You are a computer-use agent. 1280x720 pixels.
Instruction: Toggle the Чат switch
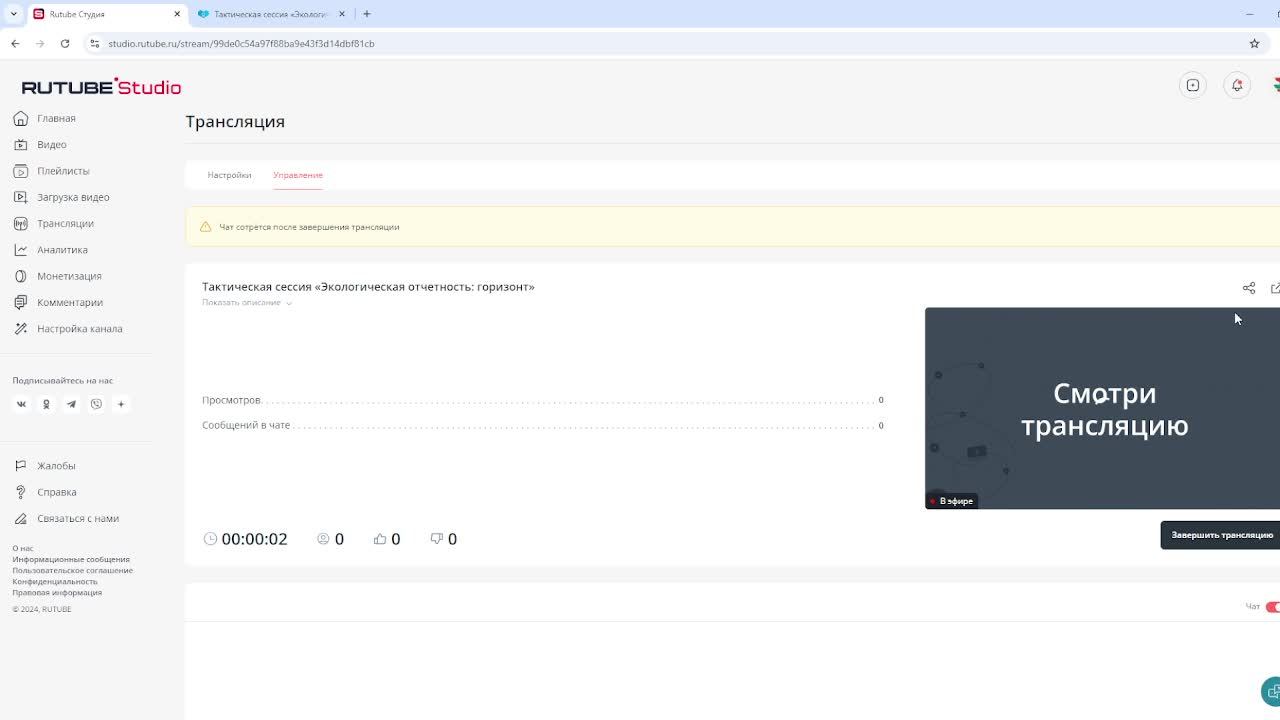pos(1273,607)
